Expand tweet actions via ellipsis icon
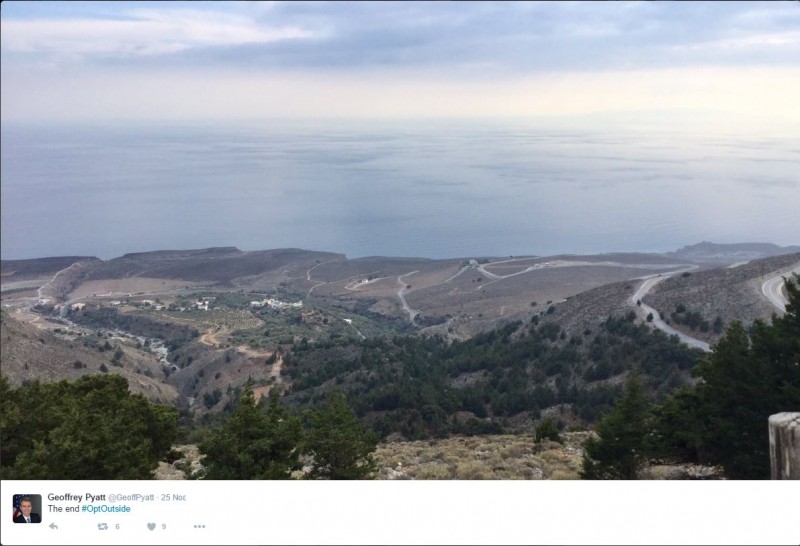 [x=199, y=527]
